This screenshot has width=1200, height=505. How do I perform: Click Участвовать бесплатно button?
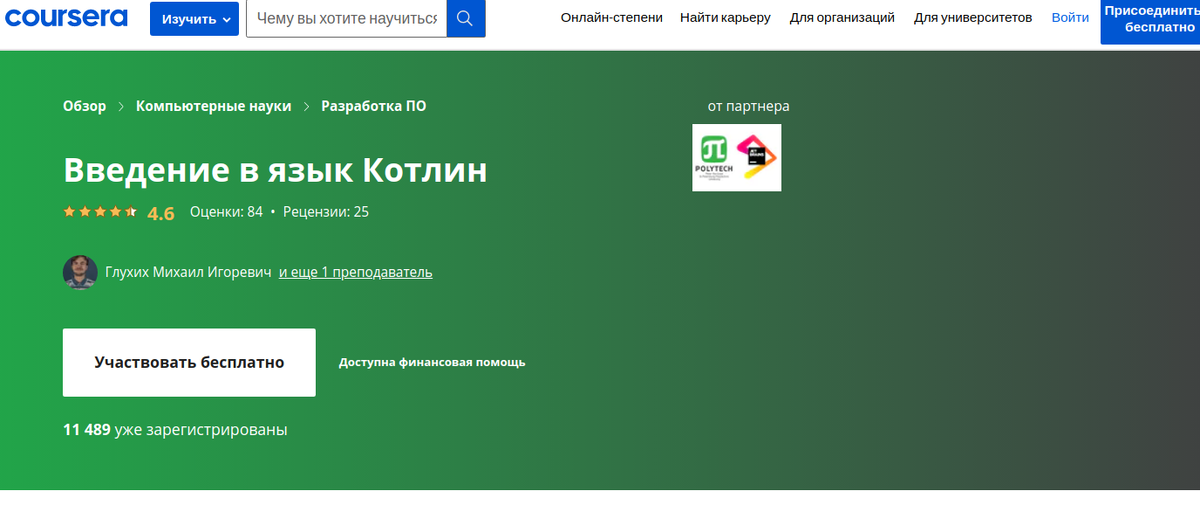pos(189,362)
